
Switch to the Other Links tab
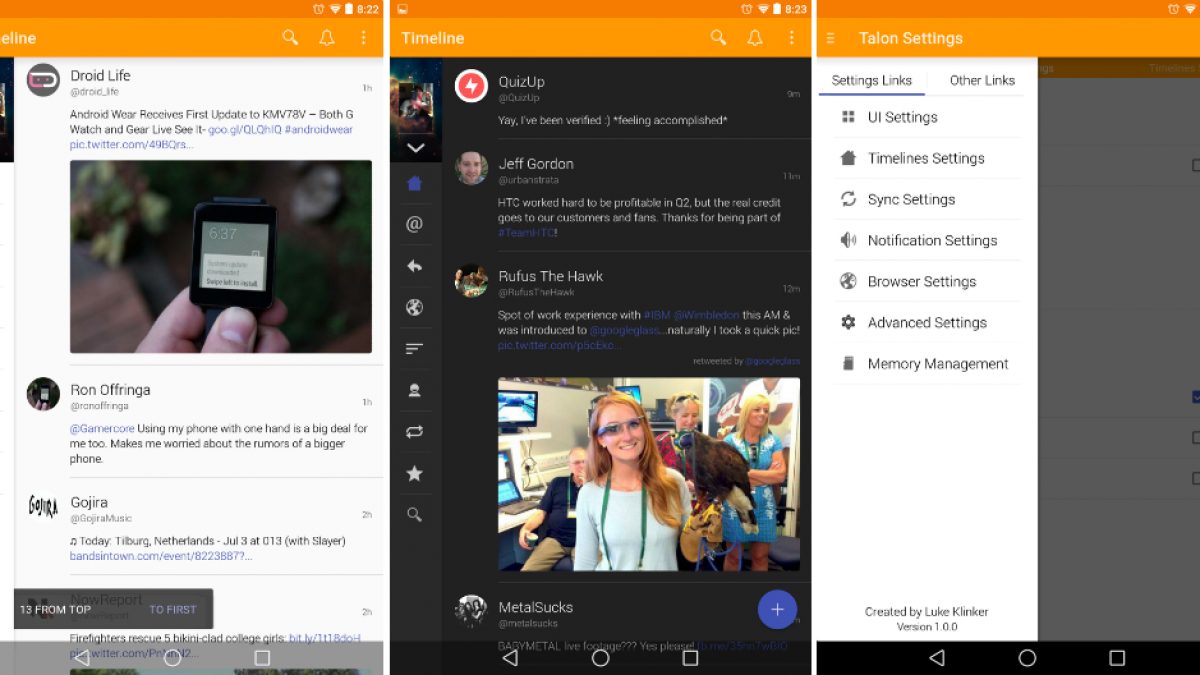click(x=982, y=80)
